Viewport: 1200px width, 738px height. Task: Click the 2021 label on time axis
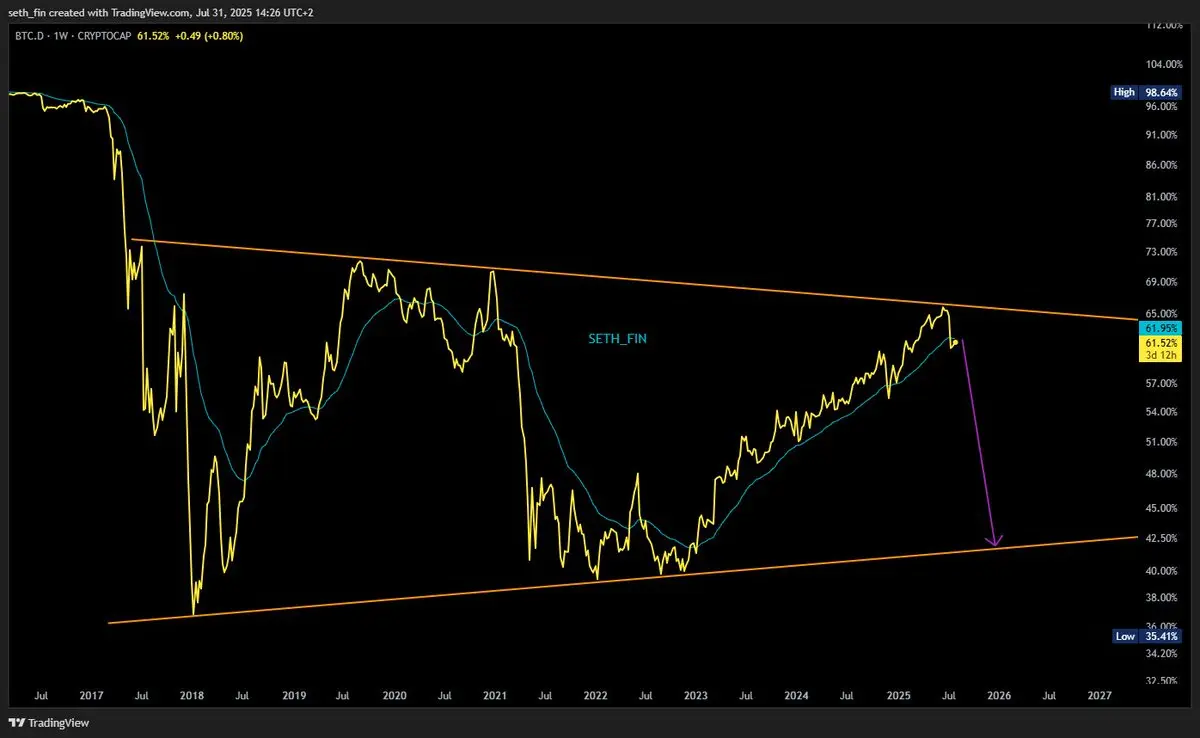coord(495,694)
